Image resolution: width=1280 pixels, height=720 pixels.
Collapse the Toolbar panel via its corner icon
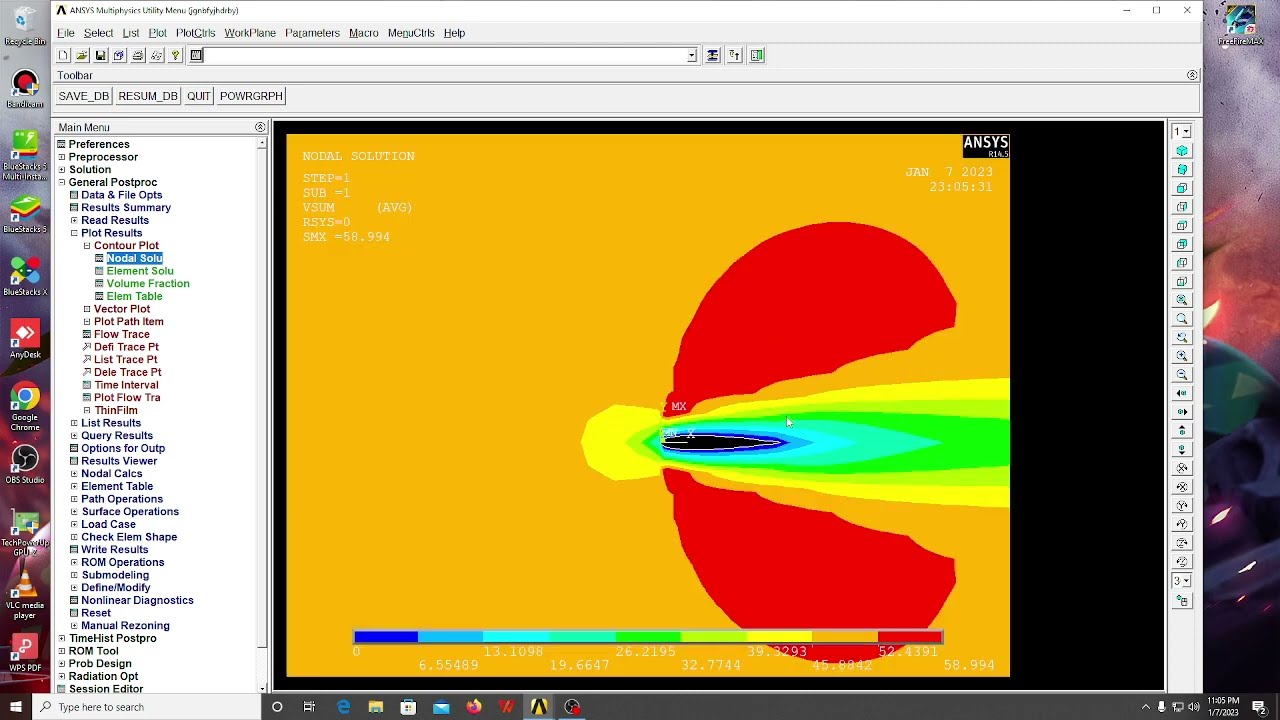click(x=1192, y=75)
